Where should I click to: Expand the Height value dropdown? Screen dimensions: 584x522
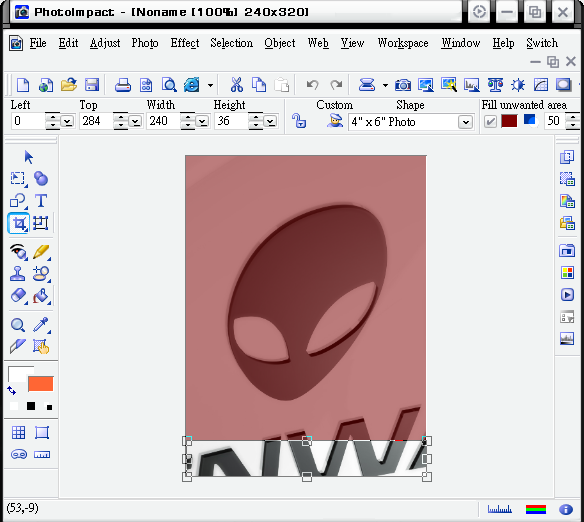[x=270, y=121]
